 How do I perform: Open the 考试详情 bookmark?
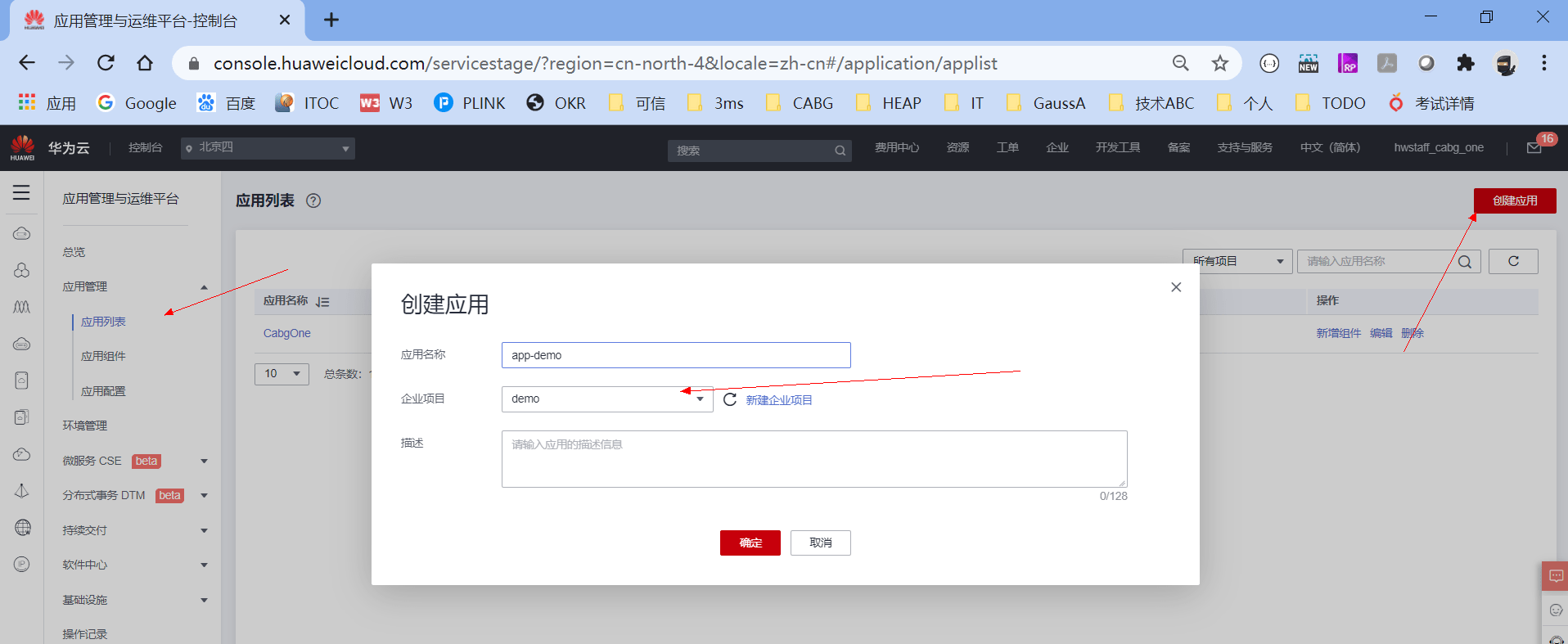(1431, 103)
